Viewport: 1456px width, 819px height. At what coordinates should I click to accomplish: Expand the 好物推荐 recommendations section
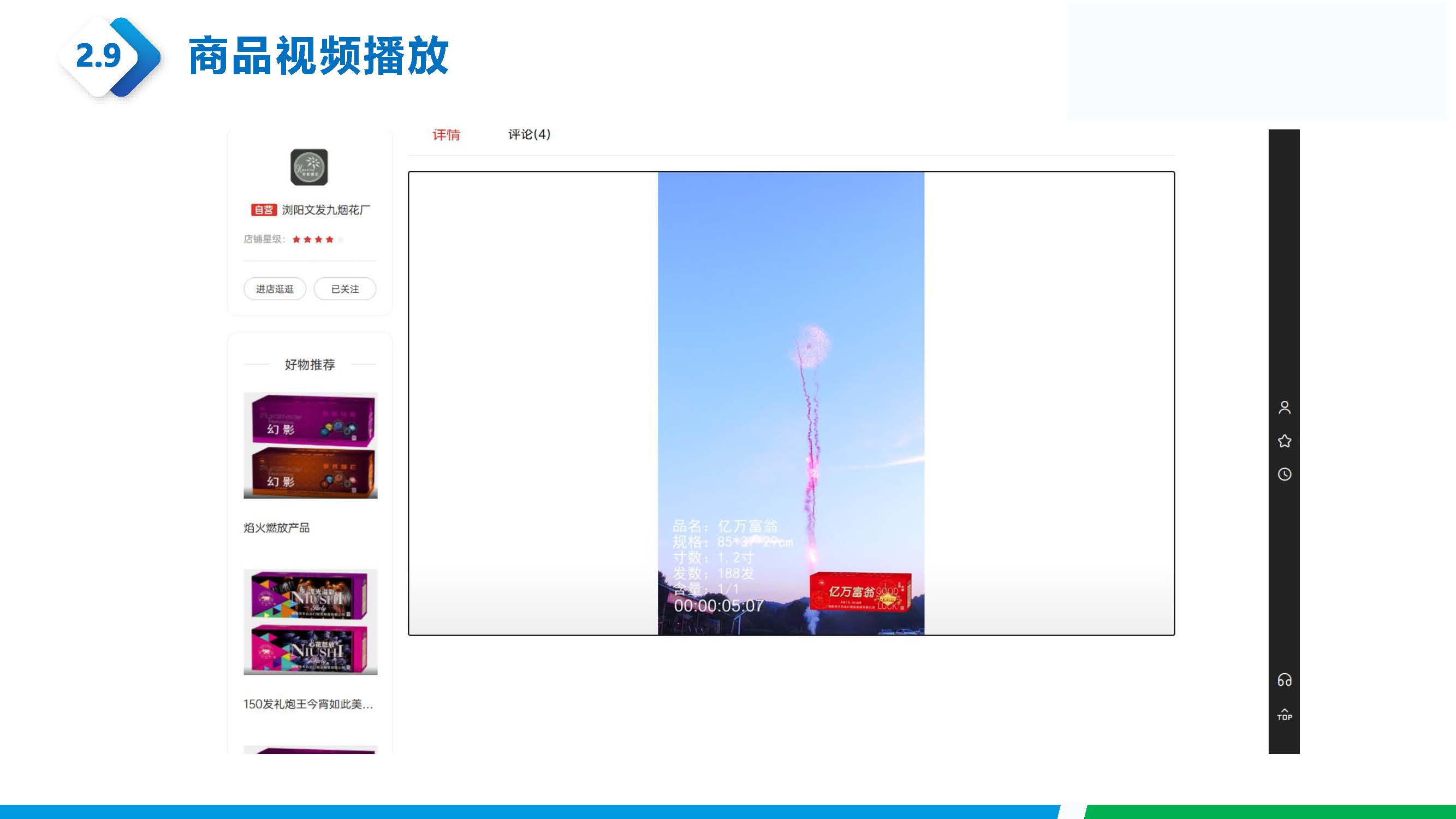pyautogui.click(x=310, y=365)
